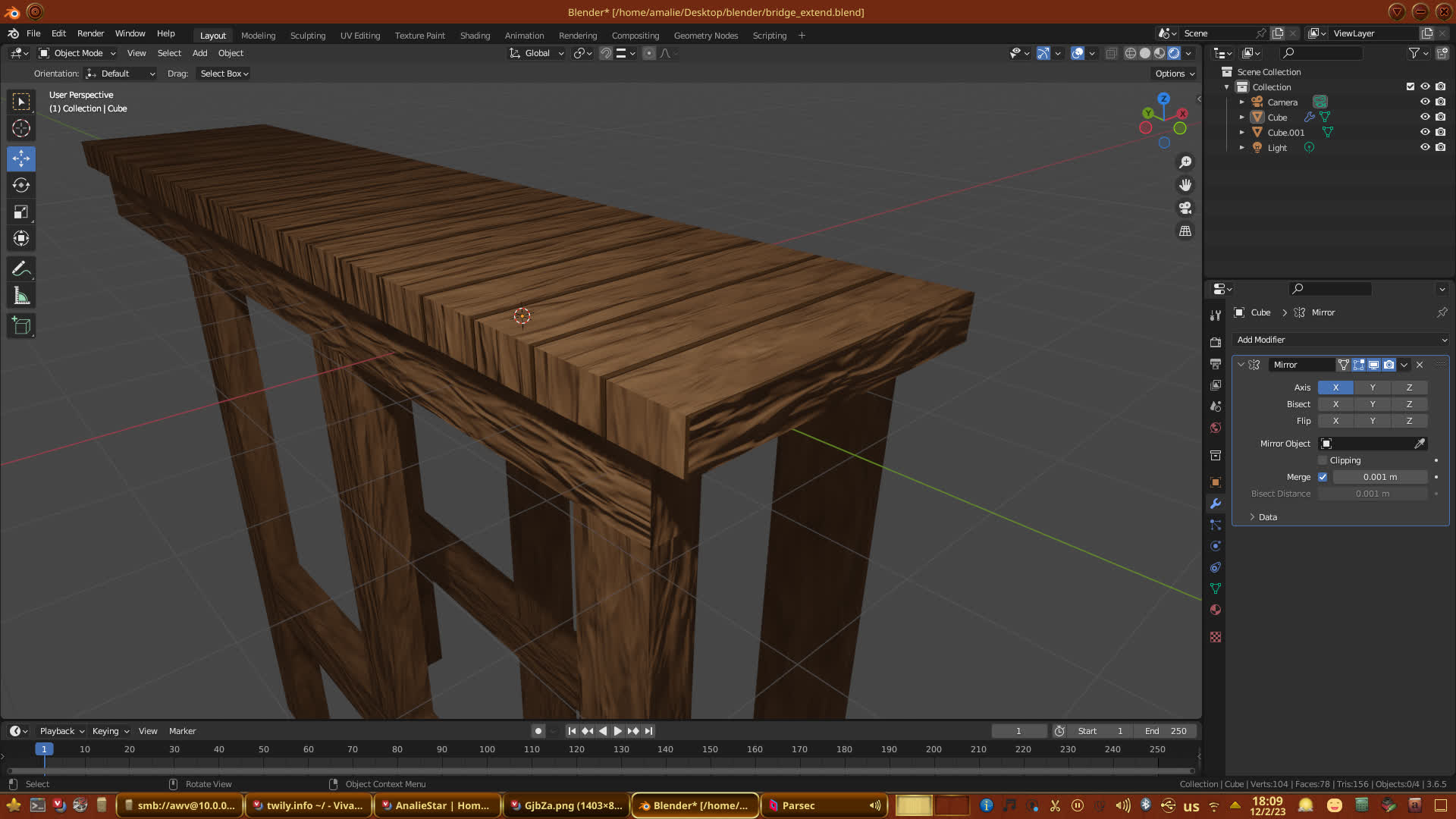Open the Render menu
Viewport: 1456px width, 819px height.
(90, 33)
